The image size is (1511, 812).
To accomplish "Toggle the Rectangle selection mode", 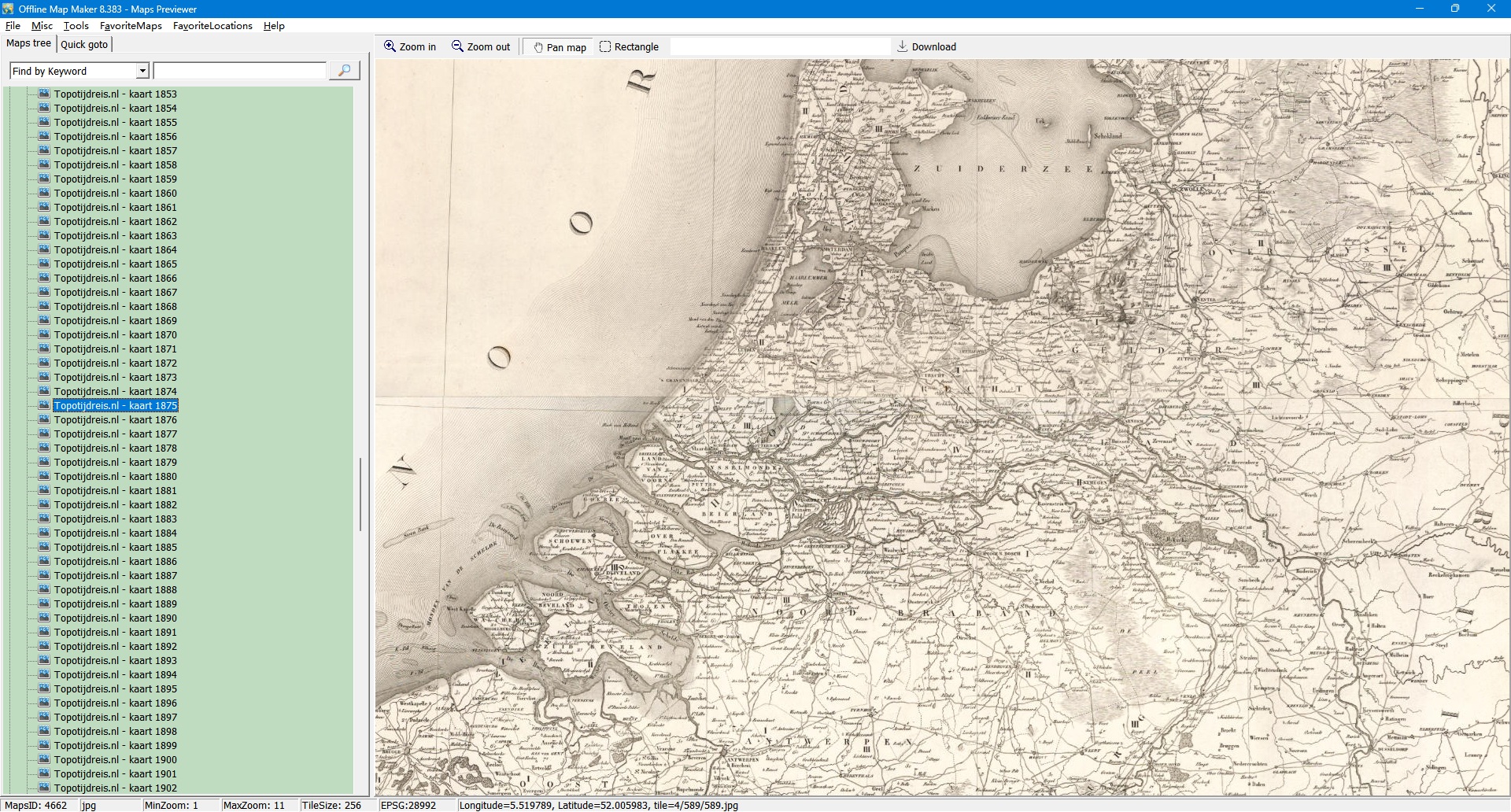I will click(x=629, y=47).
